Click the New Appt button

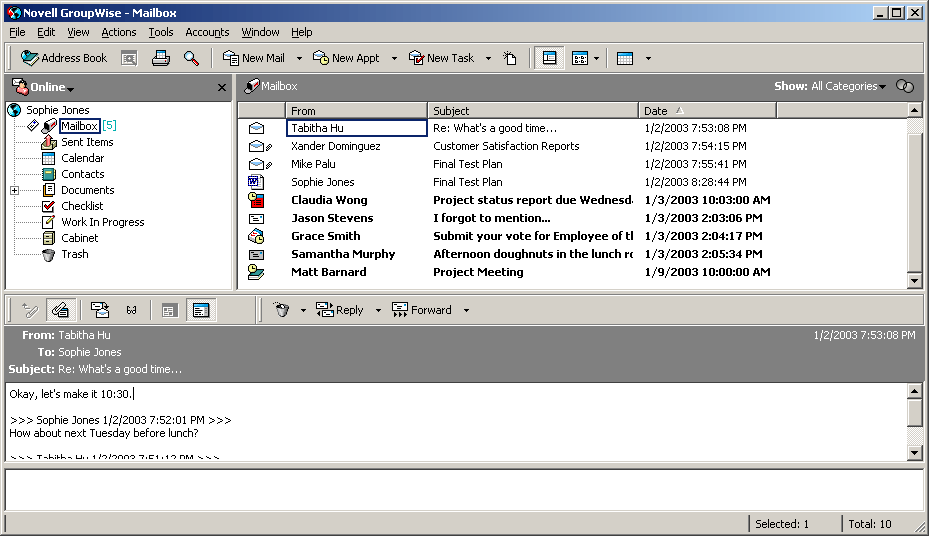[x=346, y=58]
